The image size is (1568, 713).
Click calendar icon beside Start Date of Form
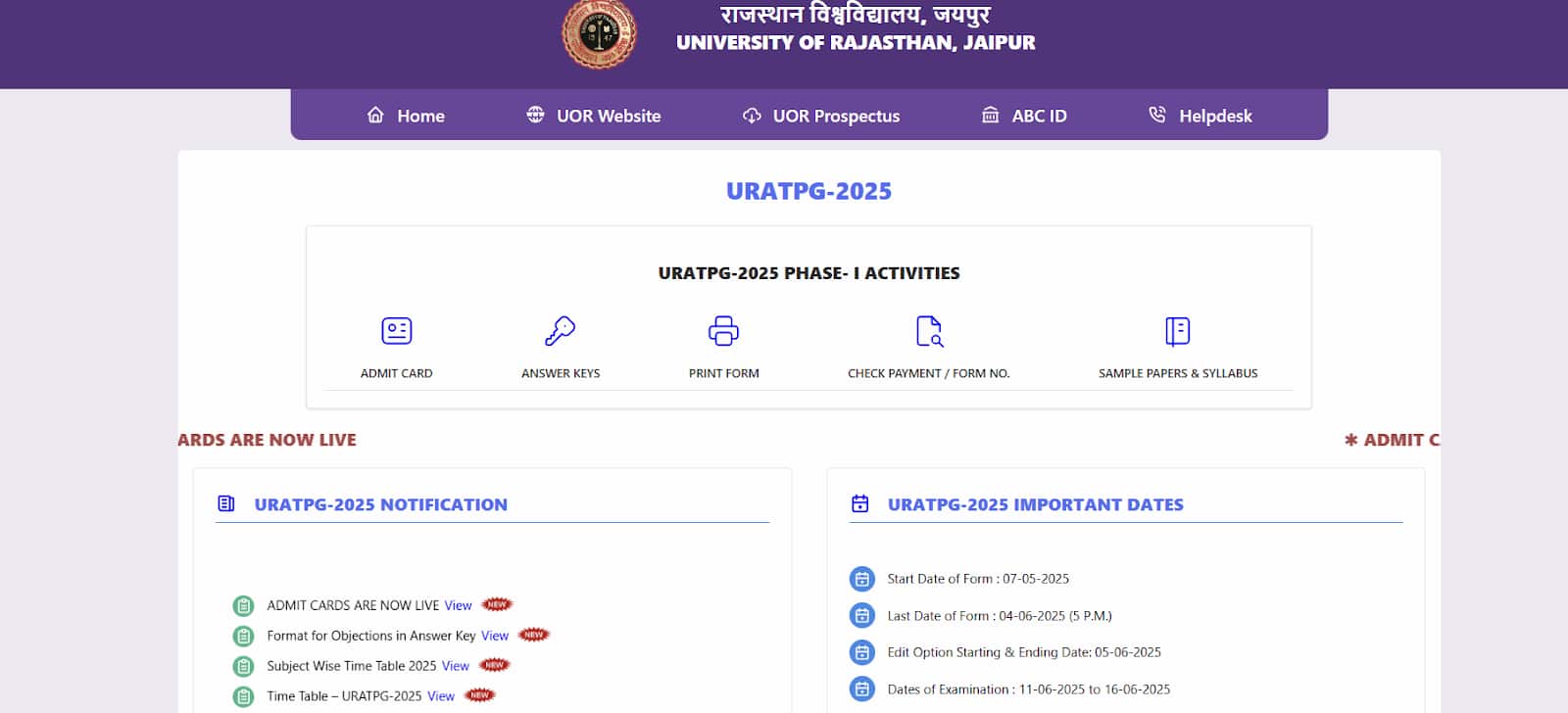click(862, 579)
